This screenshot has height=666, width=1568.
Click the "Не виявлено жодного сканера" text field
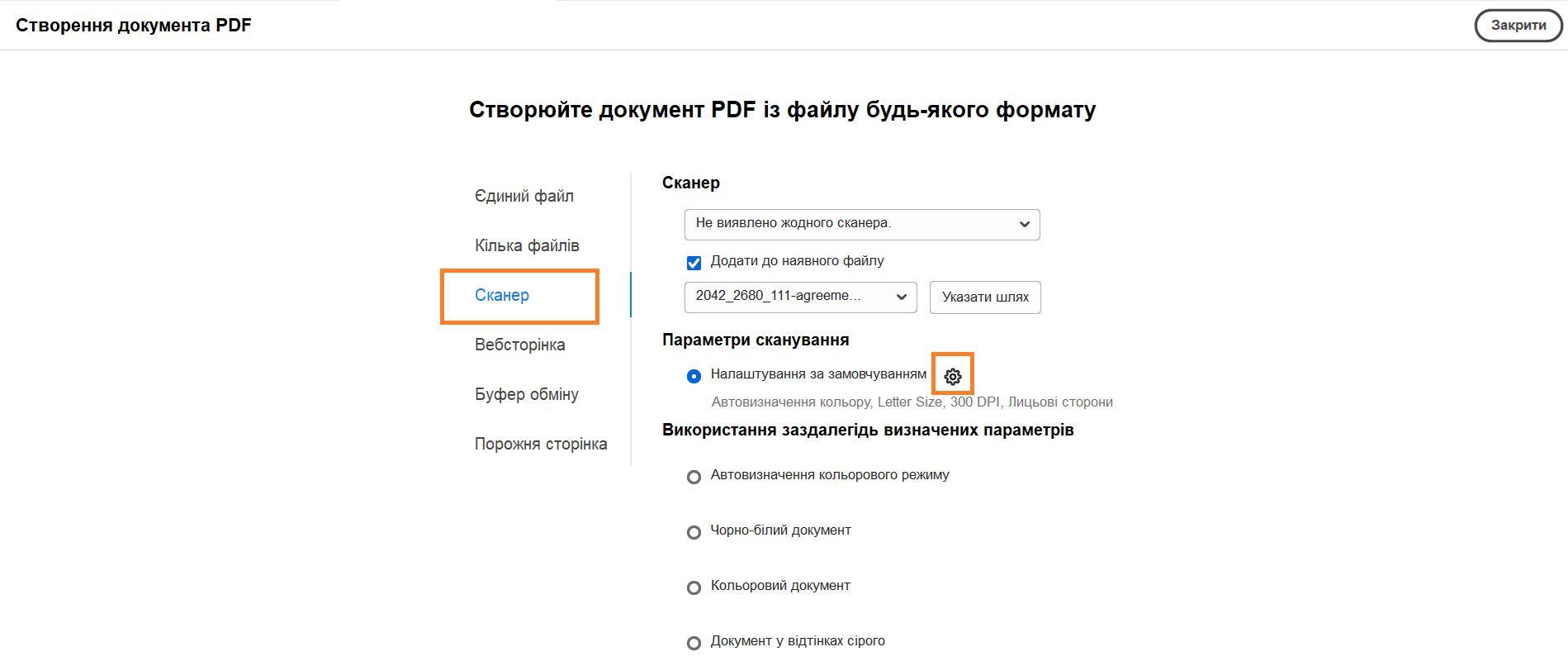click(x=862, y=224)
